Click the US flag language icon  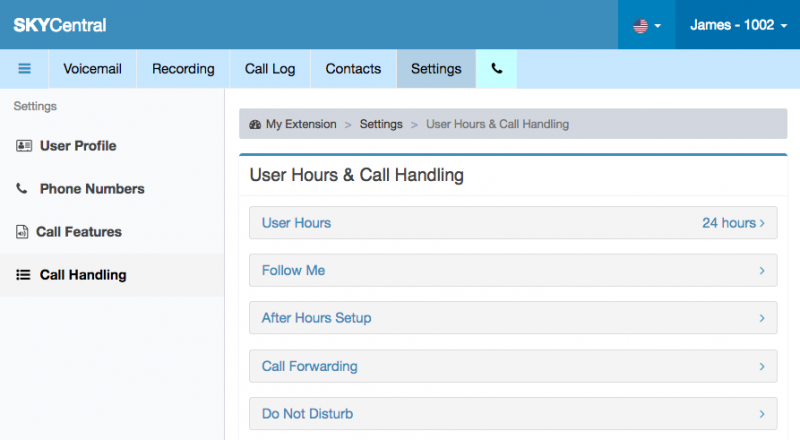[x=640, y=26]
